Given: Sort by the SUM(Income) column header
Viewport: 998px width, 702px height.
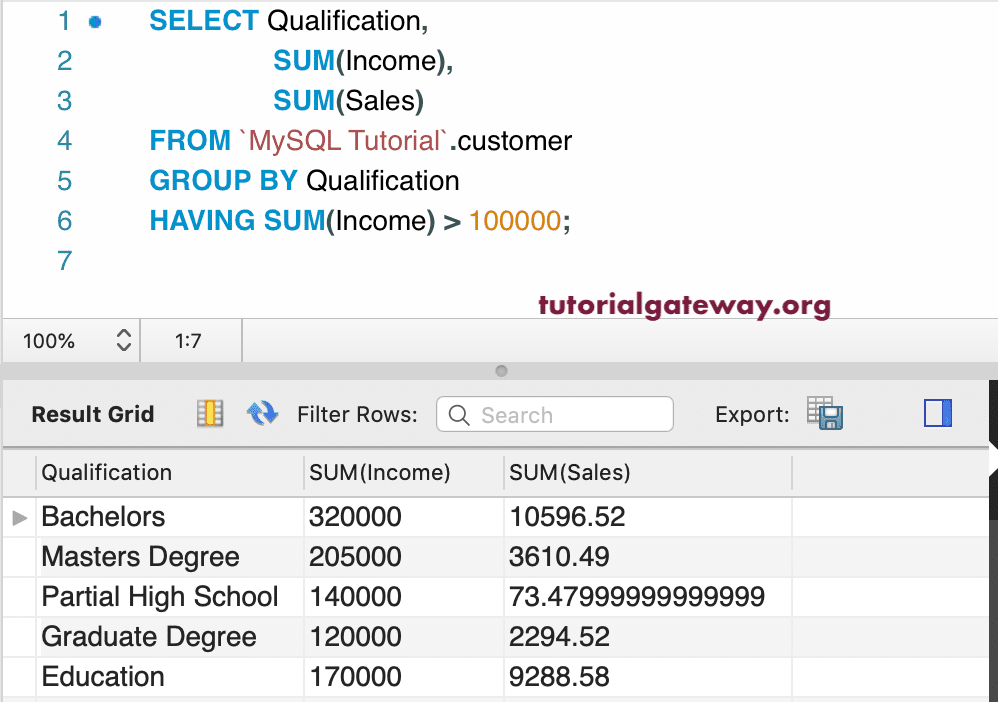Looking at the screenshot, I should (380, 472).
